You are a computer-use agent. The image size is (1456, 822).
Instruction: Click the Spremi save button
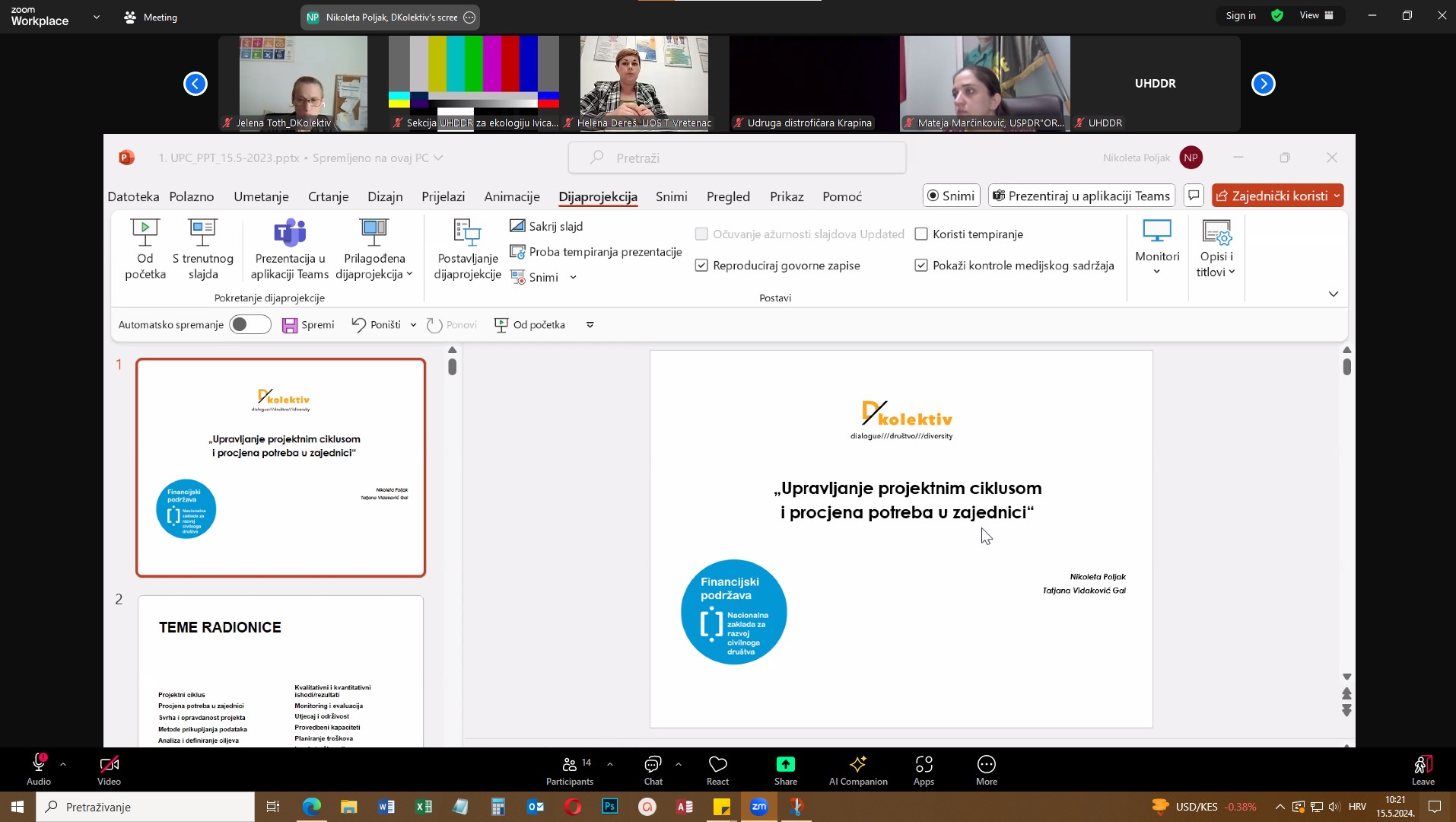(308, 325)
